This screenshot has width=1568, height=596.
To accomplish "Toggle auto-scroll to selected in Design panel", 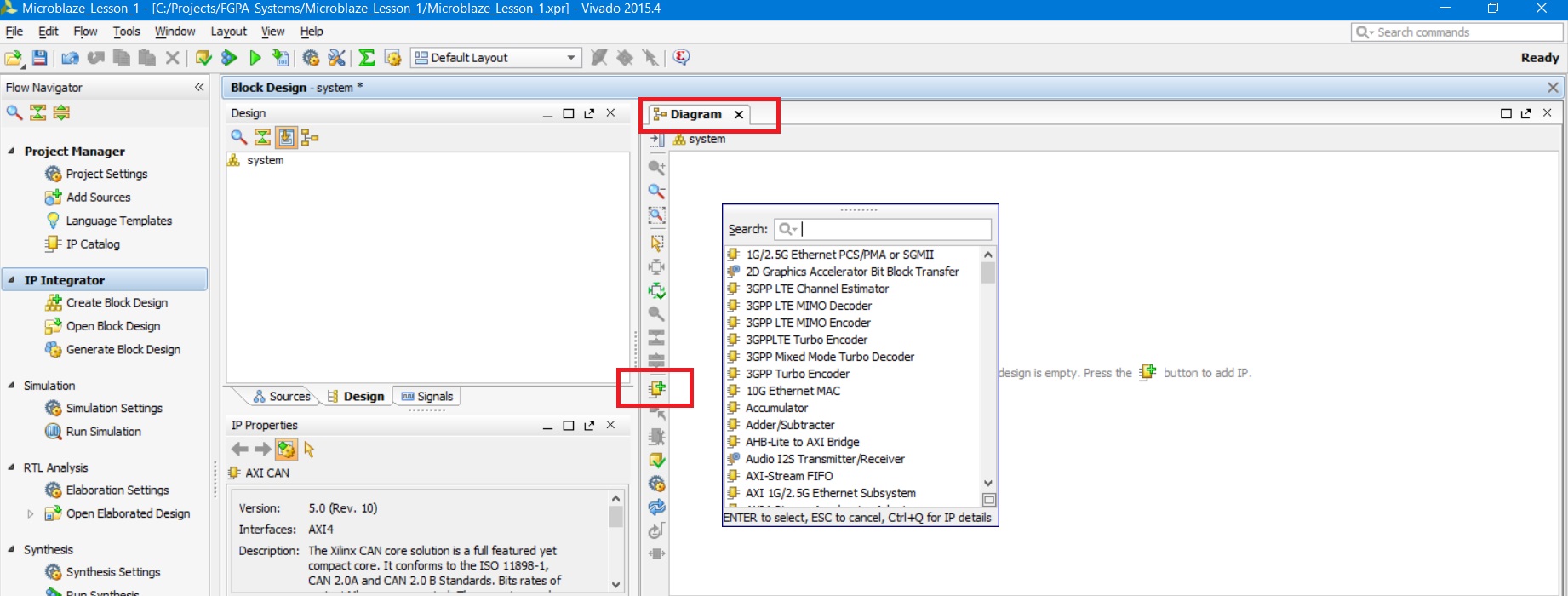I will click(286, 137).
